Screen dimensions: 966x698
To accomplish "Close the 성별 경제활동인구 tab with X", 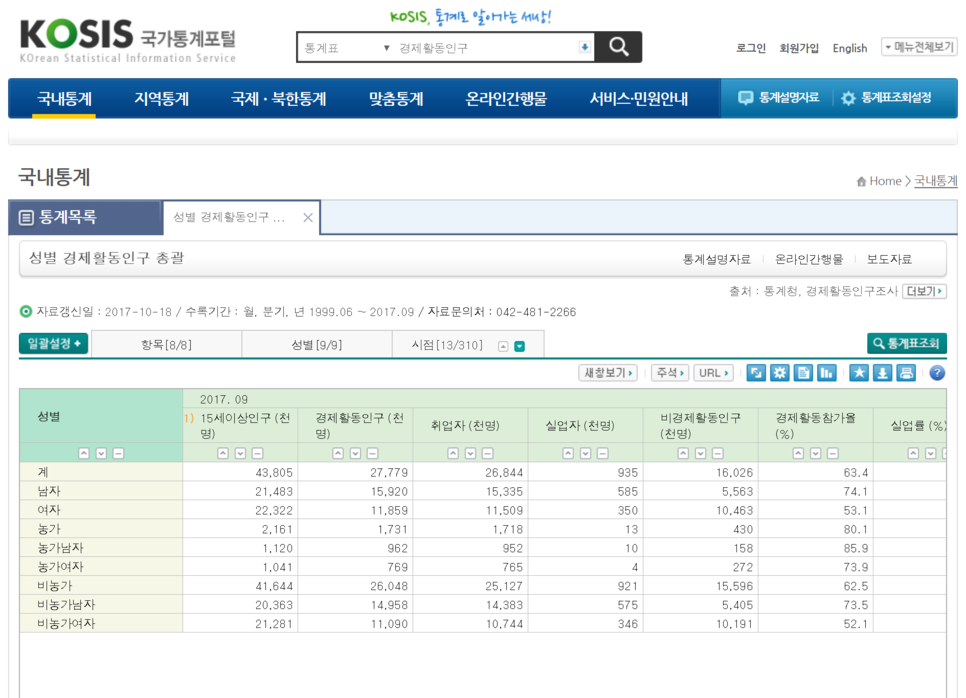I will click(x=308, y=217).
